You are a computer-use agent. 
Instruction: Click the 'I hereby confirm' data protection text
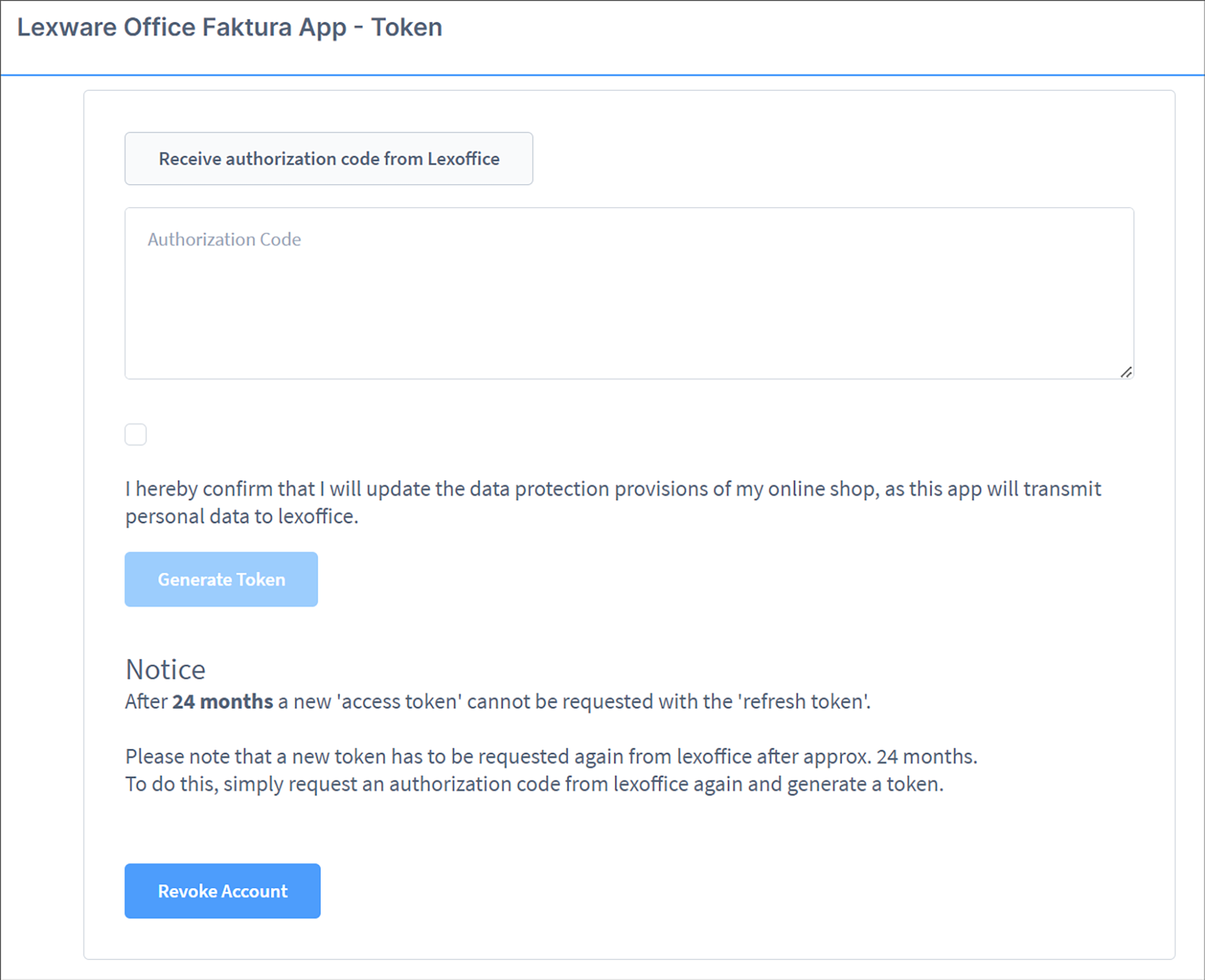tap(613, 502)
